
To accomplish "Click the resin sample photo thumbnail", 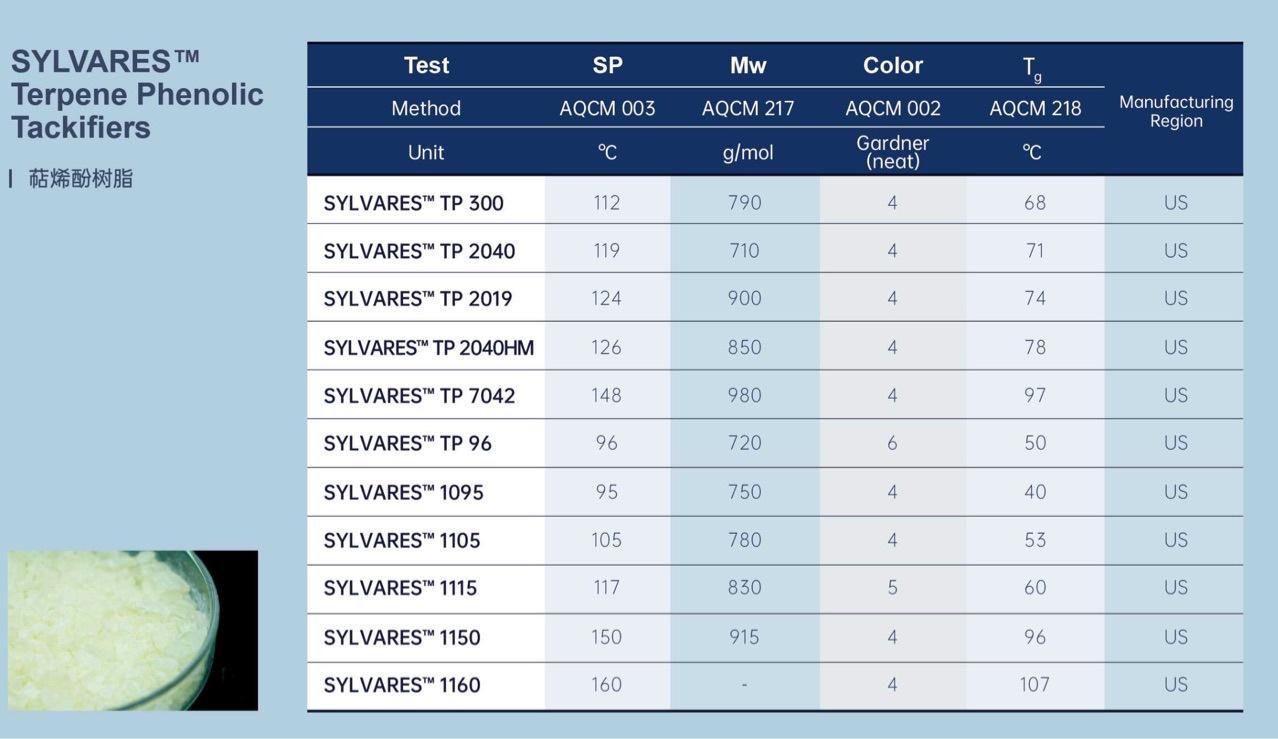I will pos(133,630).
